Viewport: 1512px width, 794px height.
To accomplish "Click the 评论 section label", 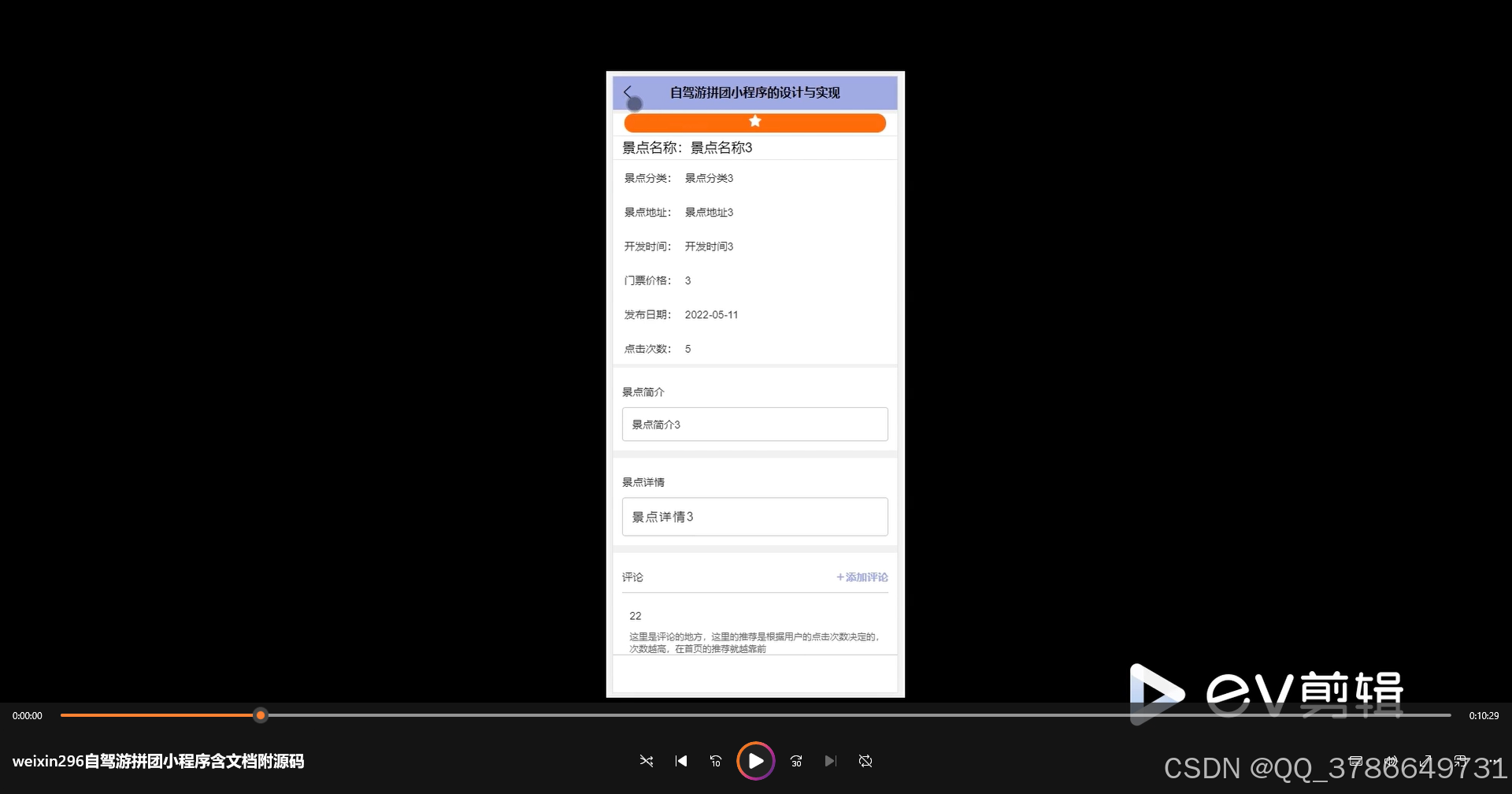I will [632, 577].
